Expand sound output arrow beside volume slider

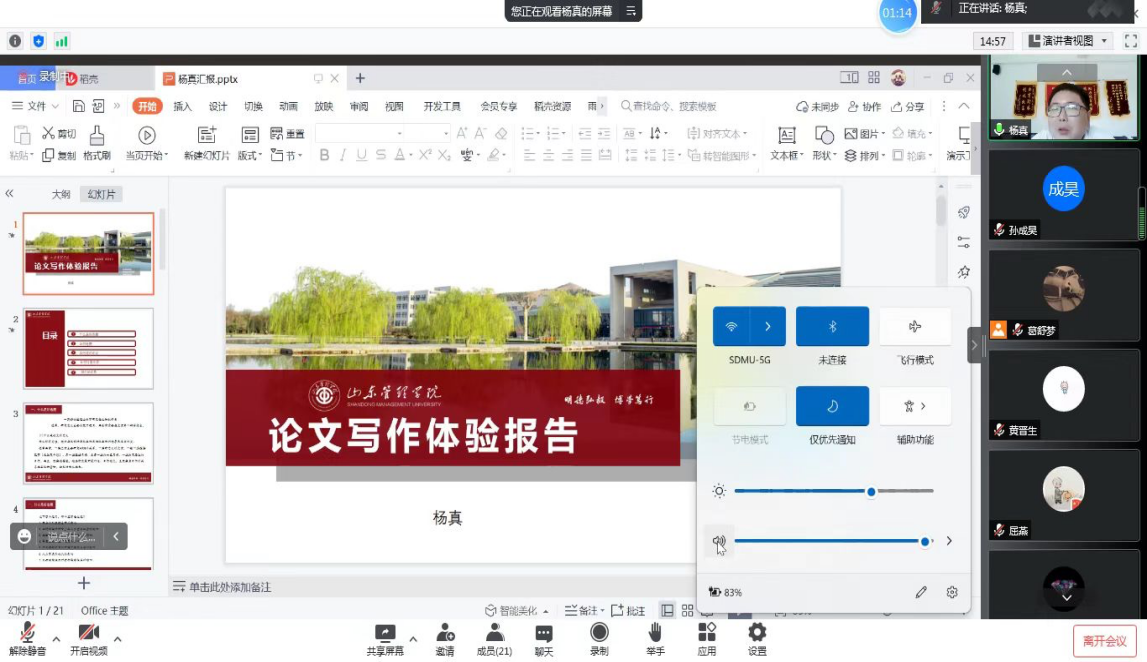[x=949, y=541]
